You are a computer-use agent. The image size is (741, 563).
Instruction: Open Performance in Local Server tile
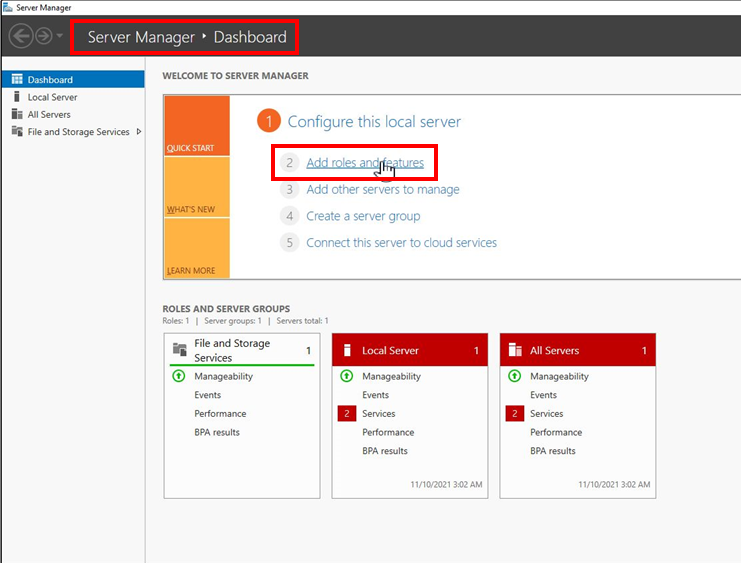tap(388, 432)
